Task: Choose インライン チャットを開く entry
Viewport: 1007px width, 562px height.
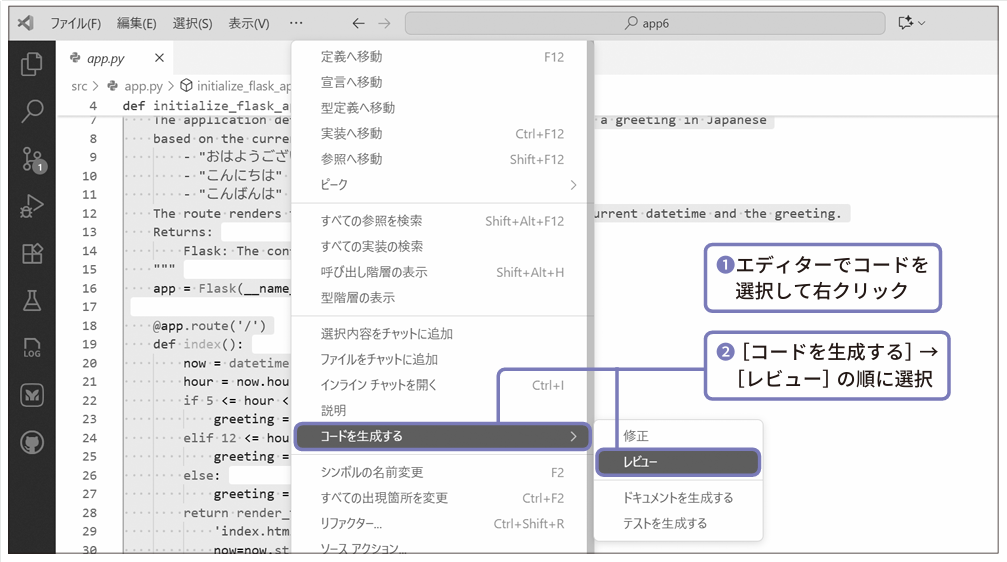Action: [x=442, y=385]
